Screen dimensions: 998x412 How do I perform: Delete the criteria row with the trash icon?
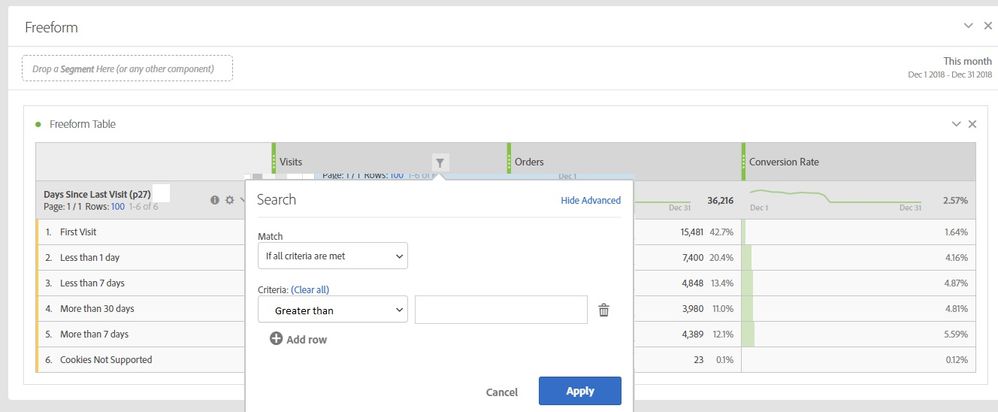[603, 311]
